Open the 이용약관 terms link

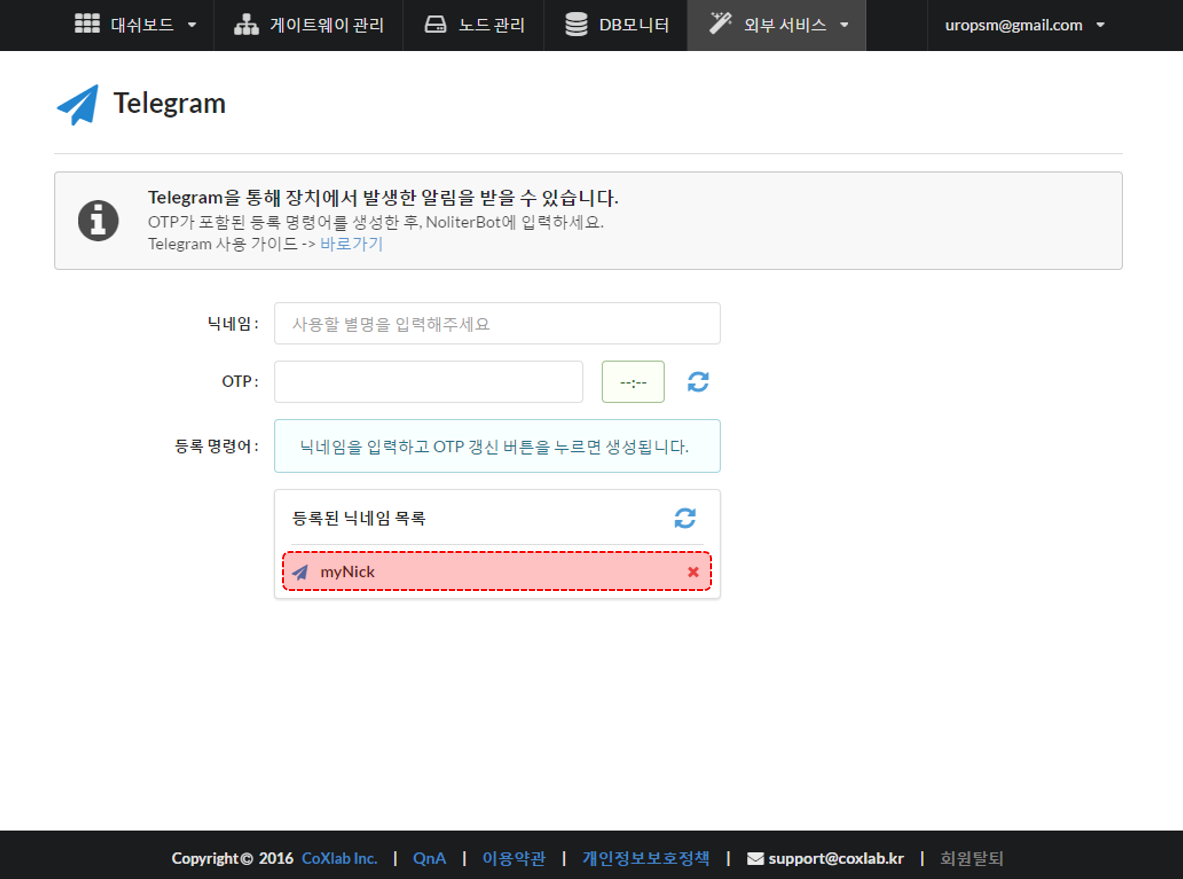[514, 858]
